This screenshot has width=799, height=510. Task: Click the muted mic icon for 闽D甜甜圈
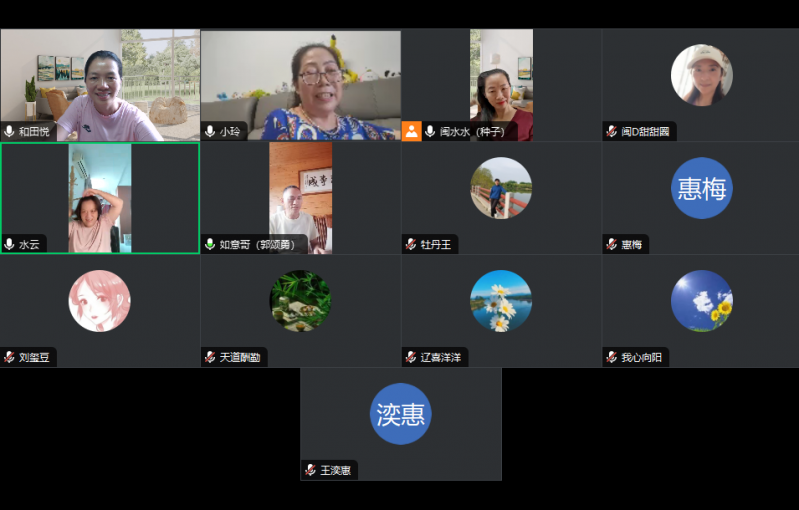click(612, 131)
